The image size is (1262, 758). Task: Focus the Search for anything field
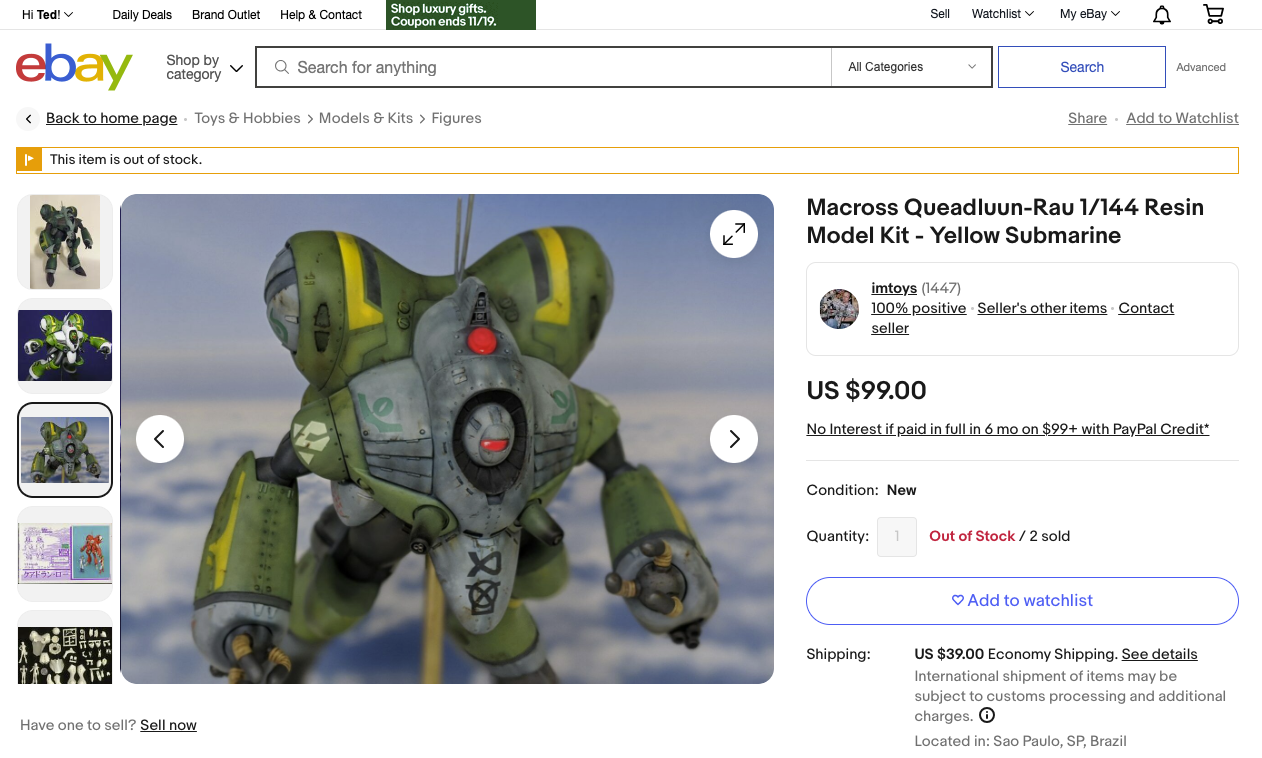(544, 67)
